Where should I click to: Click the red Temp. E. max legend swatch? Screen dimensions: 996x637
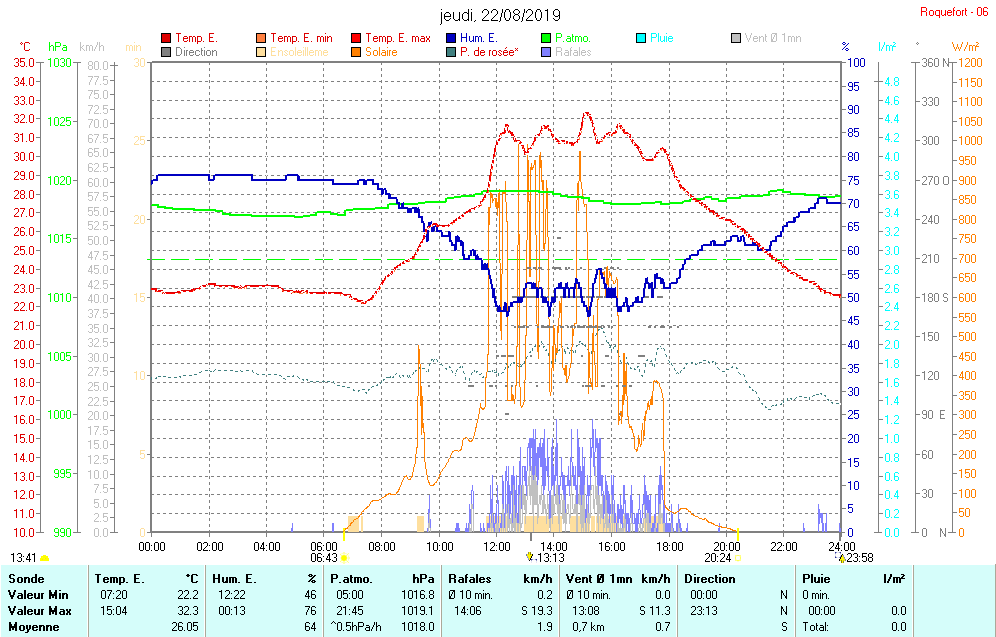356,38
